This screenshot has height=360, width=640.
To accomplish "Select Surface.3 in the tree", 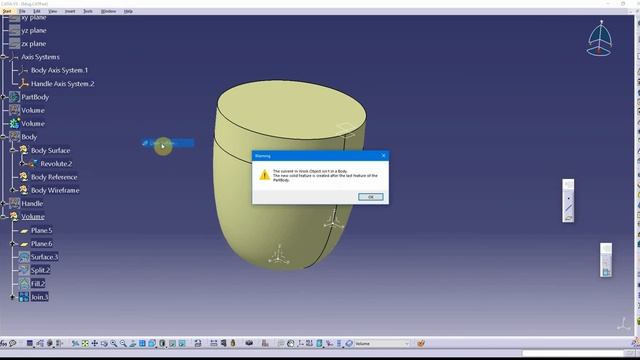I will click(44, 257).
